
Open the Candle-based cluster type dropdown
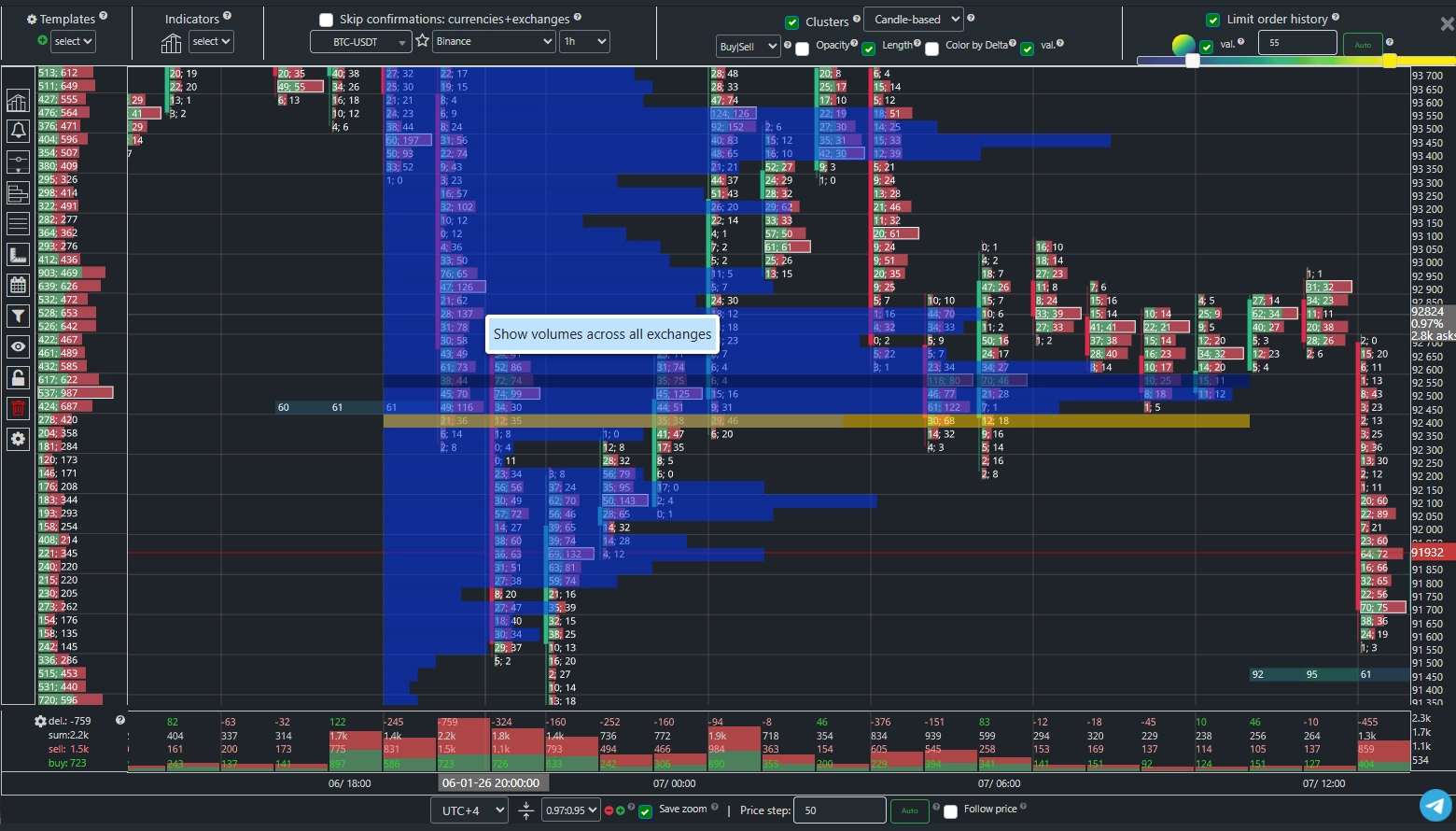click(x=914, y=20)
